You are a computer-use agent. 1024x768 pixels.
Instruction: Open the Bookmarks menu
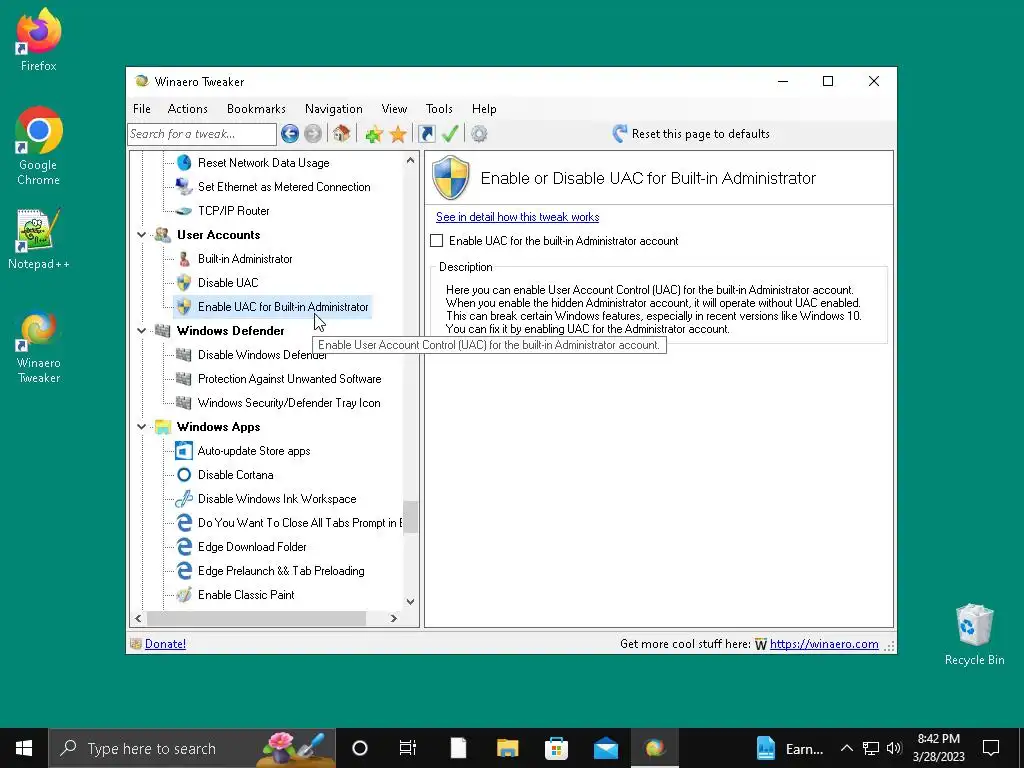pos(256,109)
